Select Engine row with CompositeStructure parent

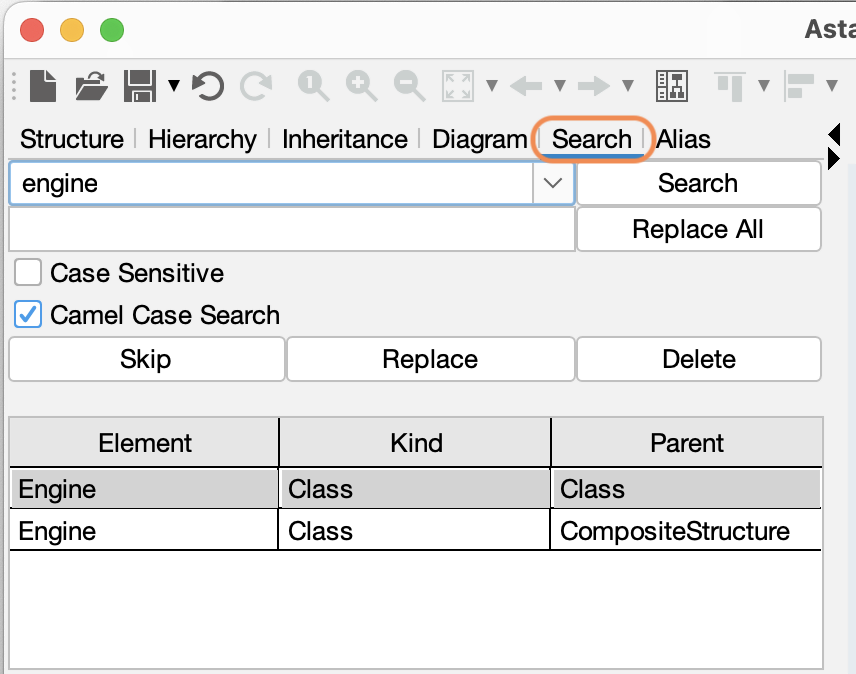tap(415, 530)
